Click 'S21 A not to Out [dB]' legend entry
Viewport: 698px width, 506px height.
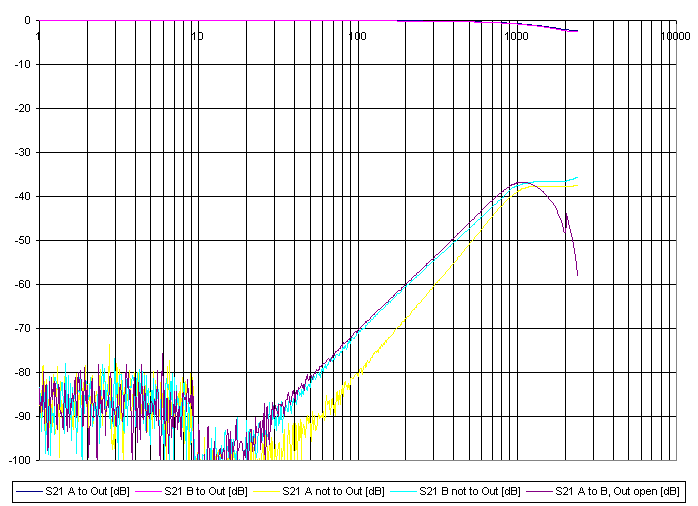coord(333,491)
